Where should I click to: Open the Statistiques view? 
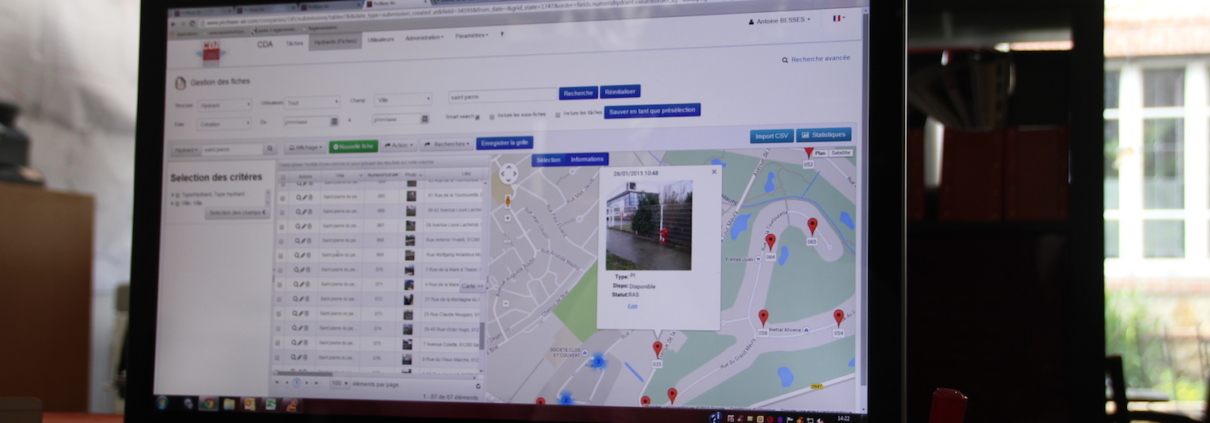(x=825, y=134)
